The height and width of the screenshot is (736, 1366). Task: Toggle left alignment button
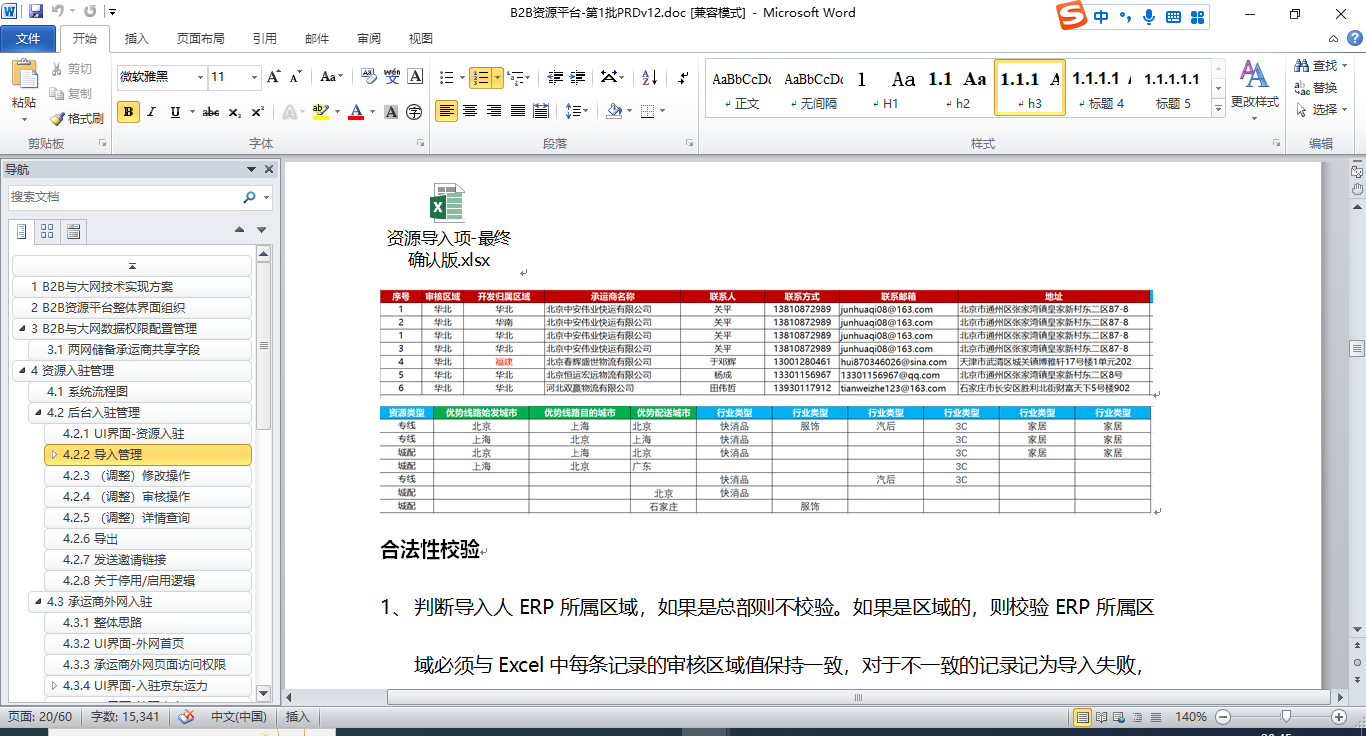[446, 111]
